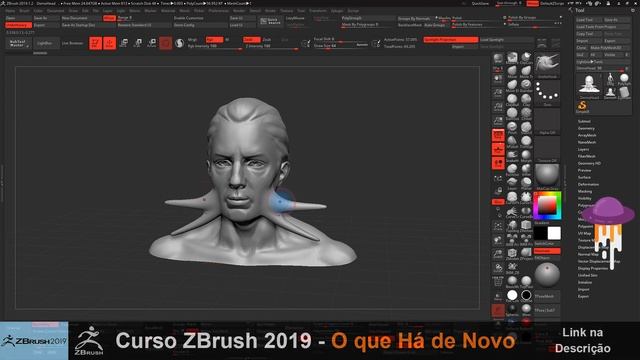
Task: Open the Zscript menu
Action: click(x=353, y=11)
